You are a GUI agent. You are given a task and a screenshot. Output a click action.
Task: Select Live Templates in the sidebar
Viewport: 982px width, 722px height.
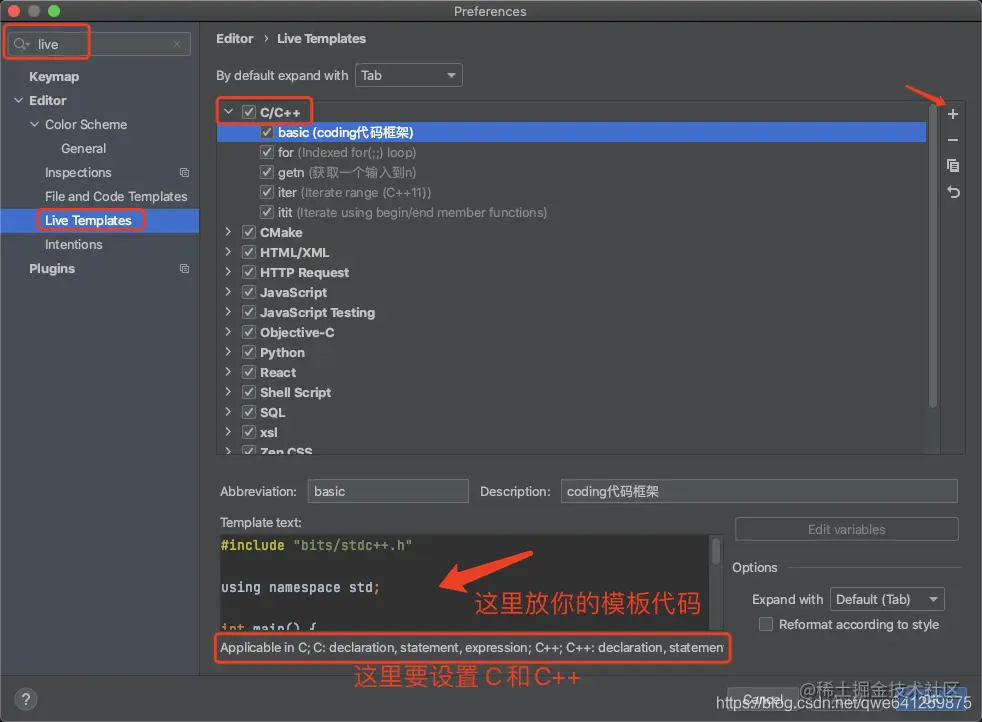point(88,220)
